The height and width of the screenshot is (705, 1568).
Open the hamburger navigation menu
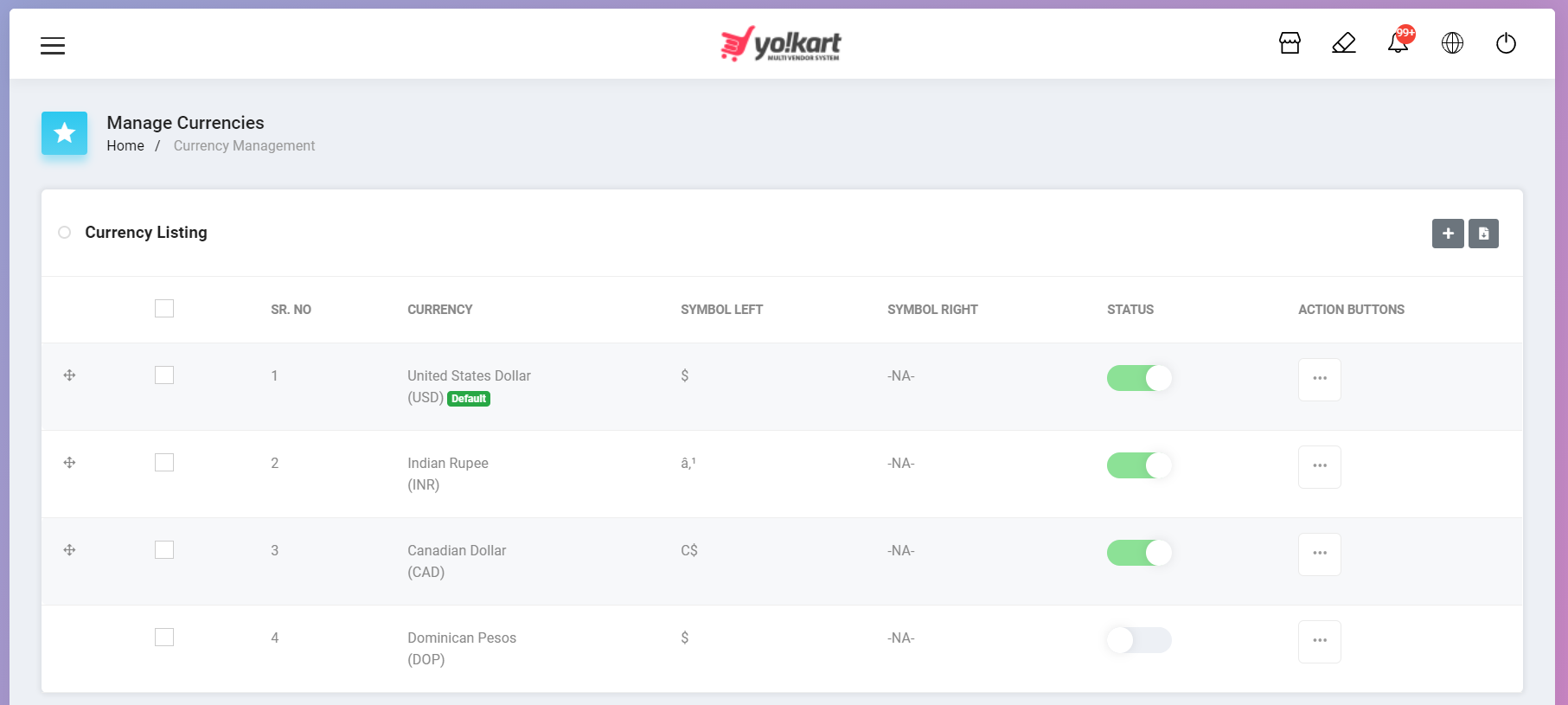[53, 46]
